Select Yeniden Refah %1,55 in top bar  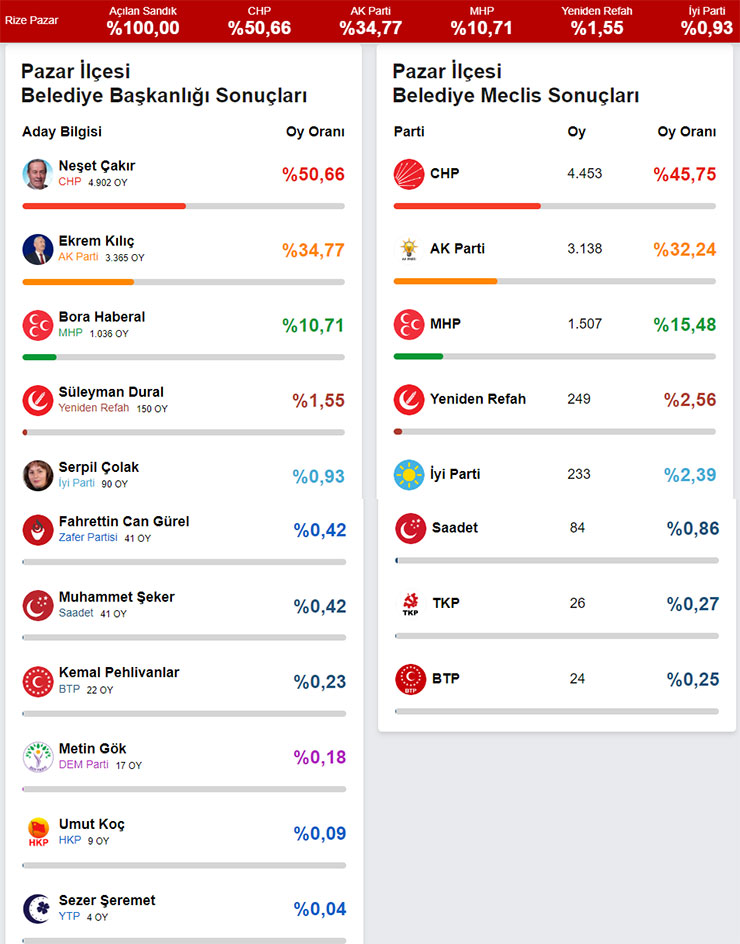(597, 21)
